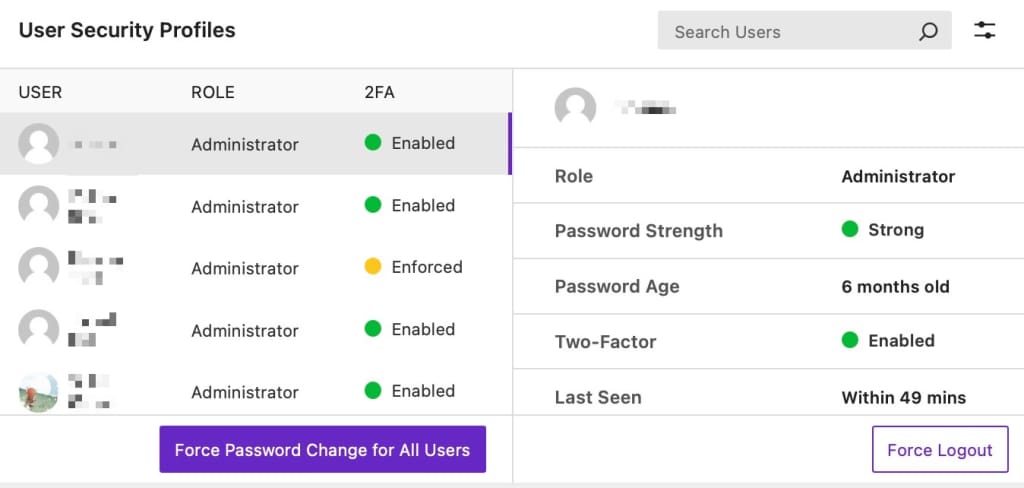Click the yellow Enforced 2FA status dot
1024x488 pixels.
point(373,267)
